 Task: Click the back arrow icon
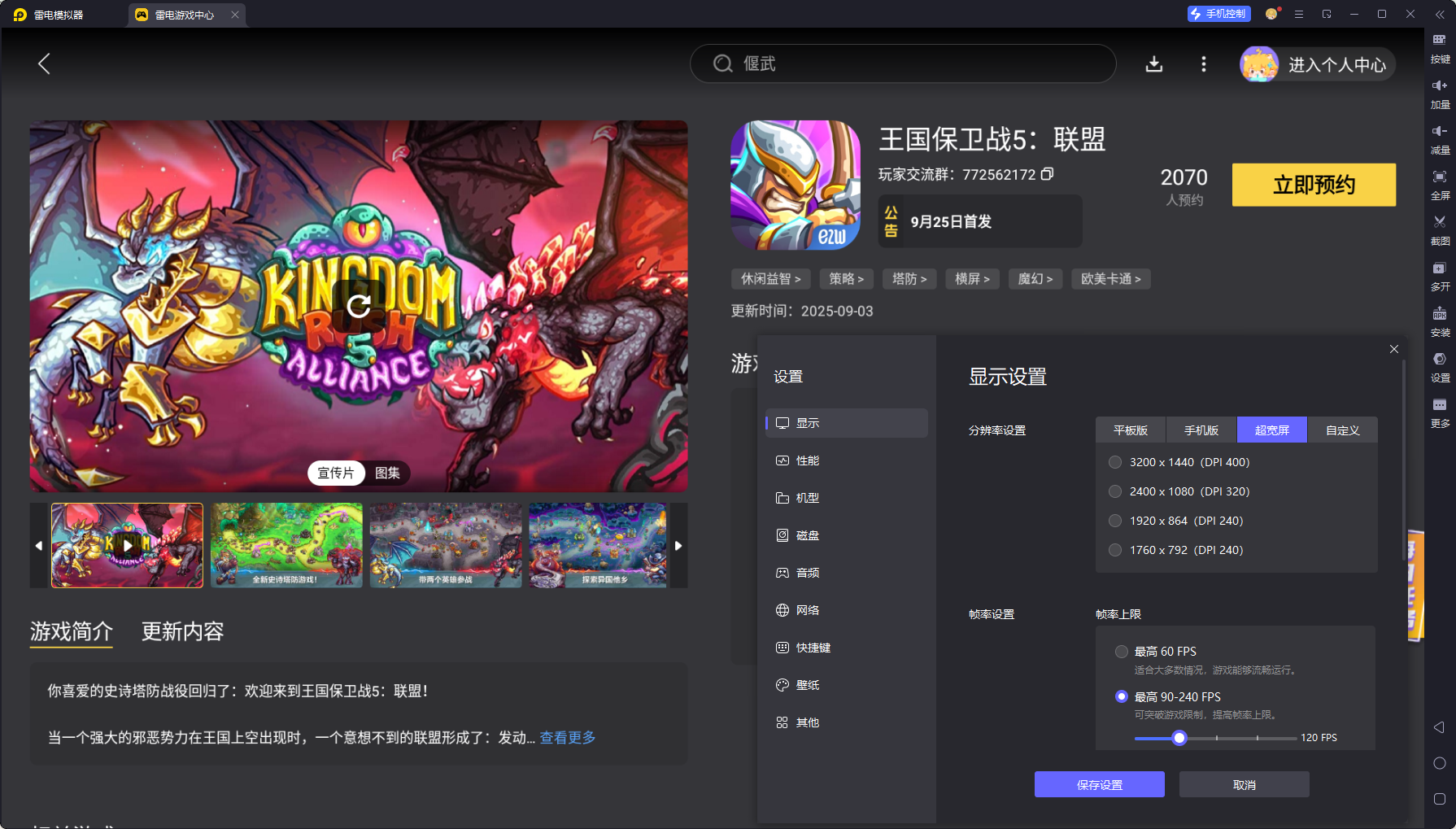tap(45, 64)
